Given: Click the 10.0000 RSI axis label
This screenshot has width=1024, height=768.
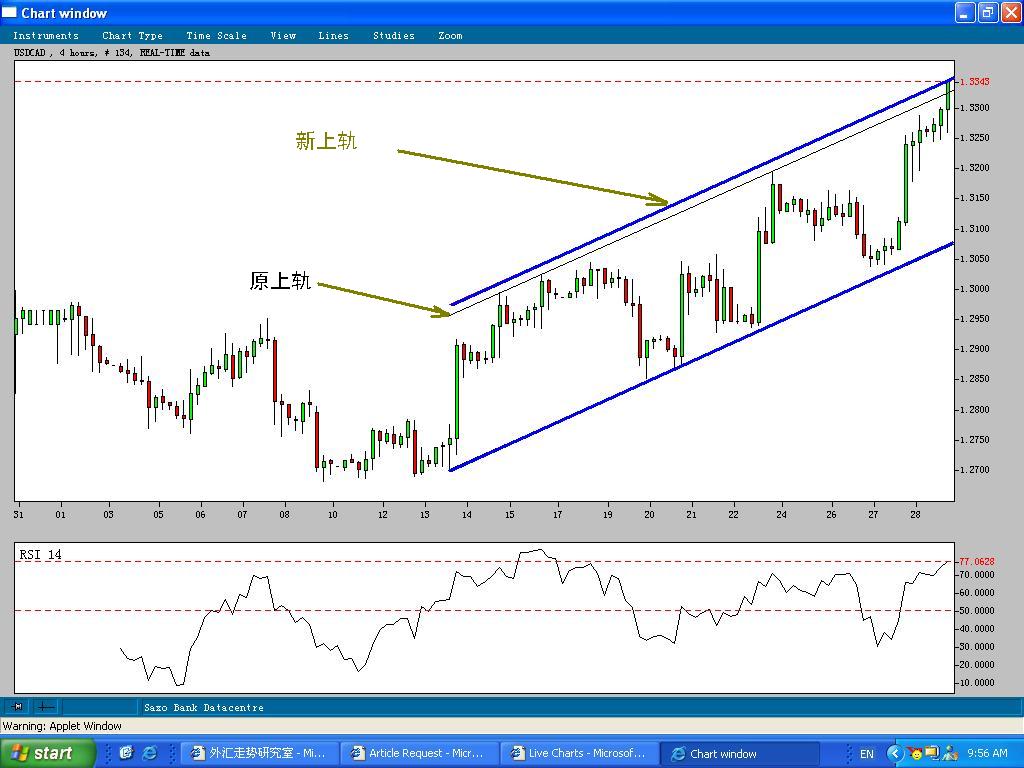Looking at the screenshot, I should 976,682.
